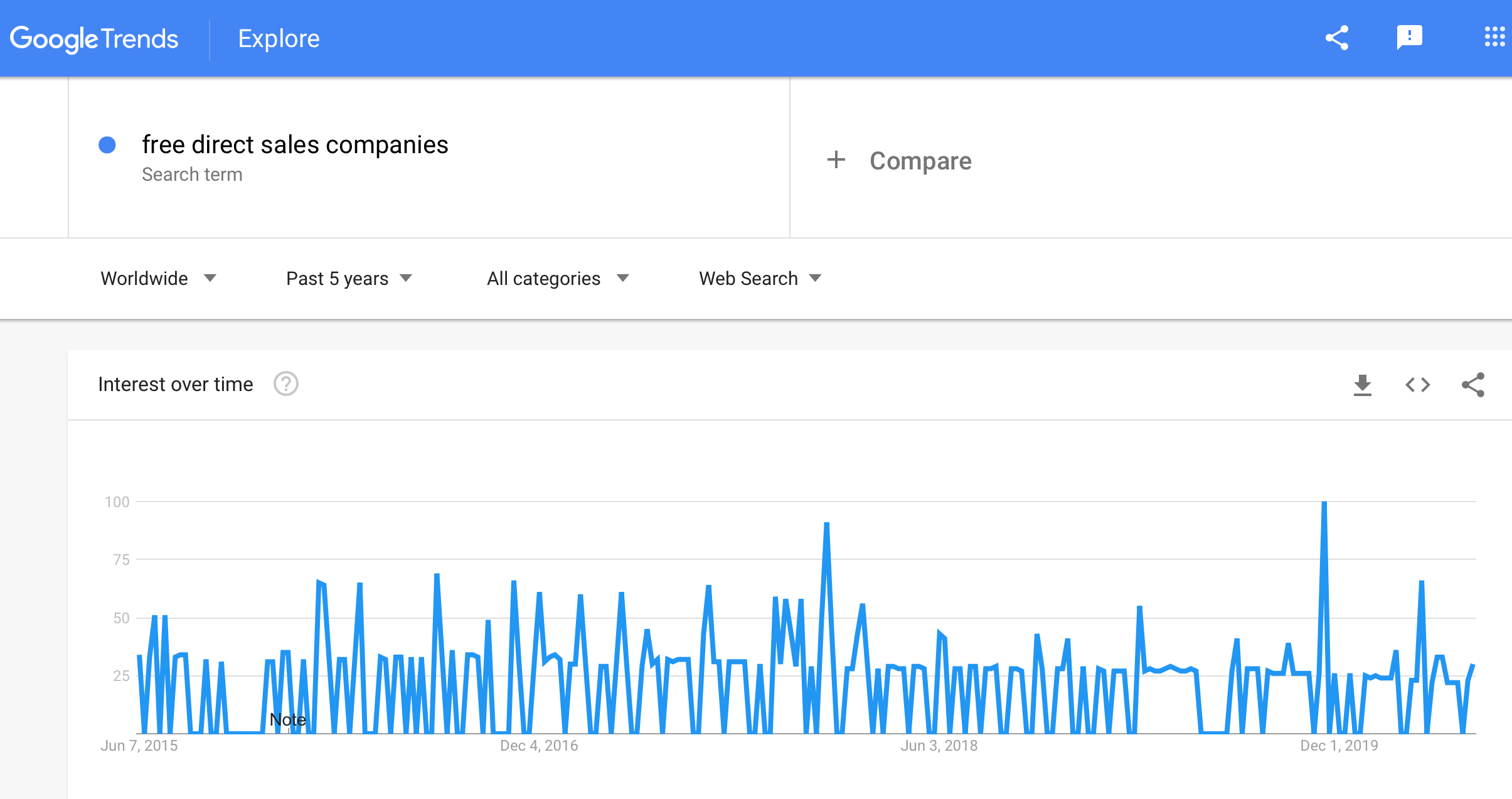1512x799 pixels.
Task: Click the Google Trends logo
Action: point(94,39)
